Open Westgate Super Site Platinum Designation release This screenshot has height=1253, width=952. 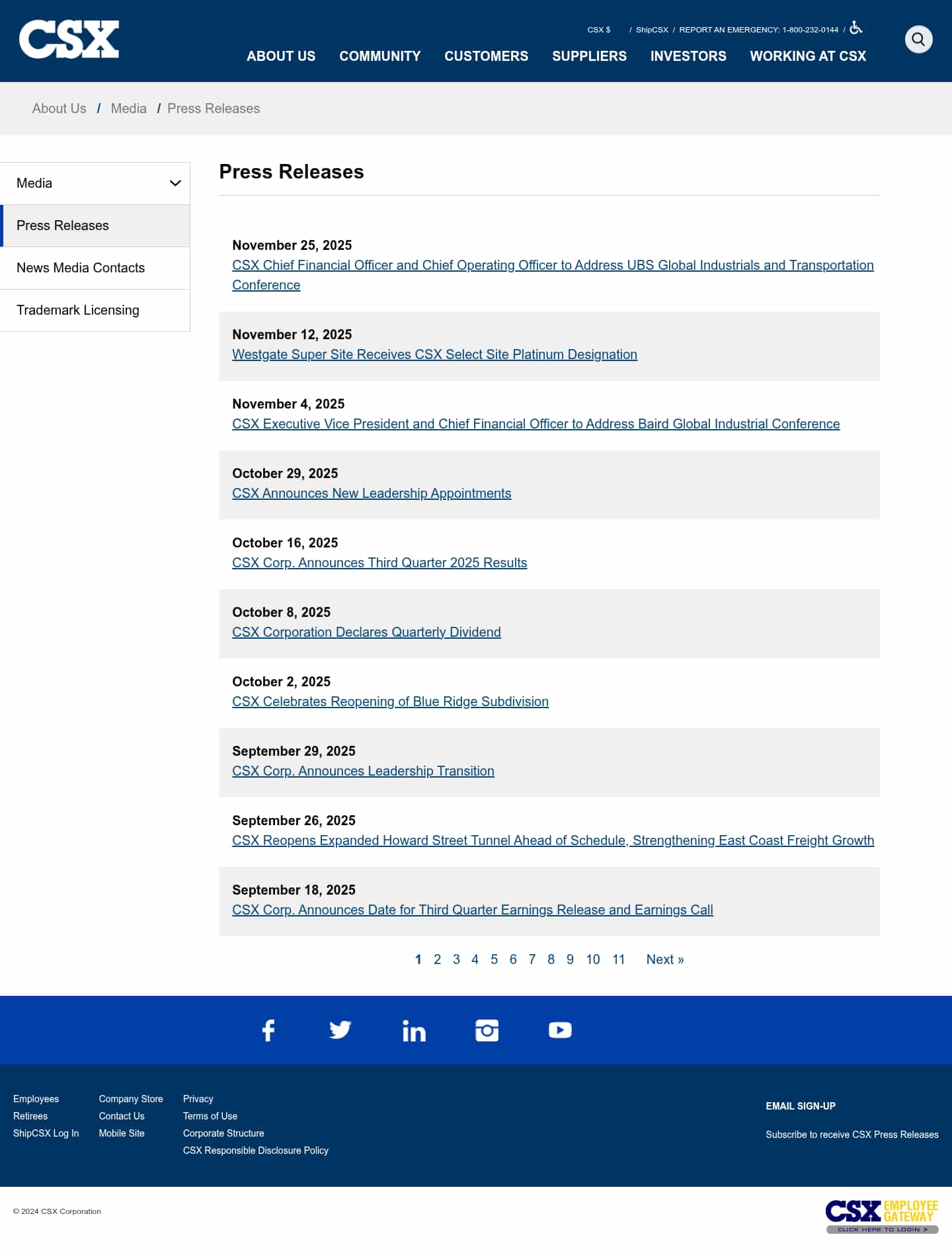434,354
